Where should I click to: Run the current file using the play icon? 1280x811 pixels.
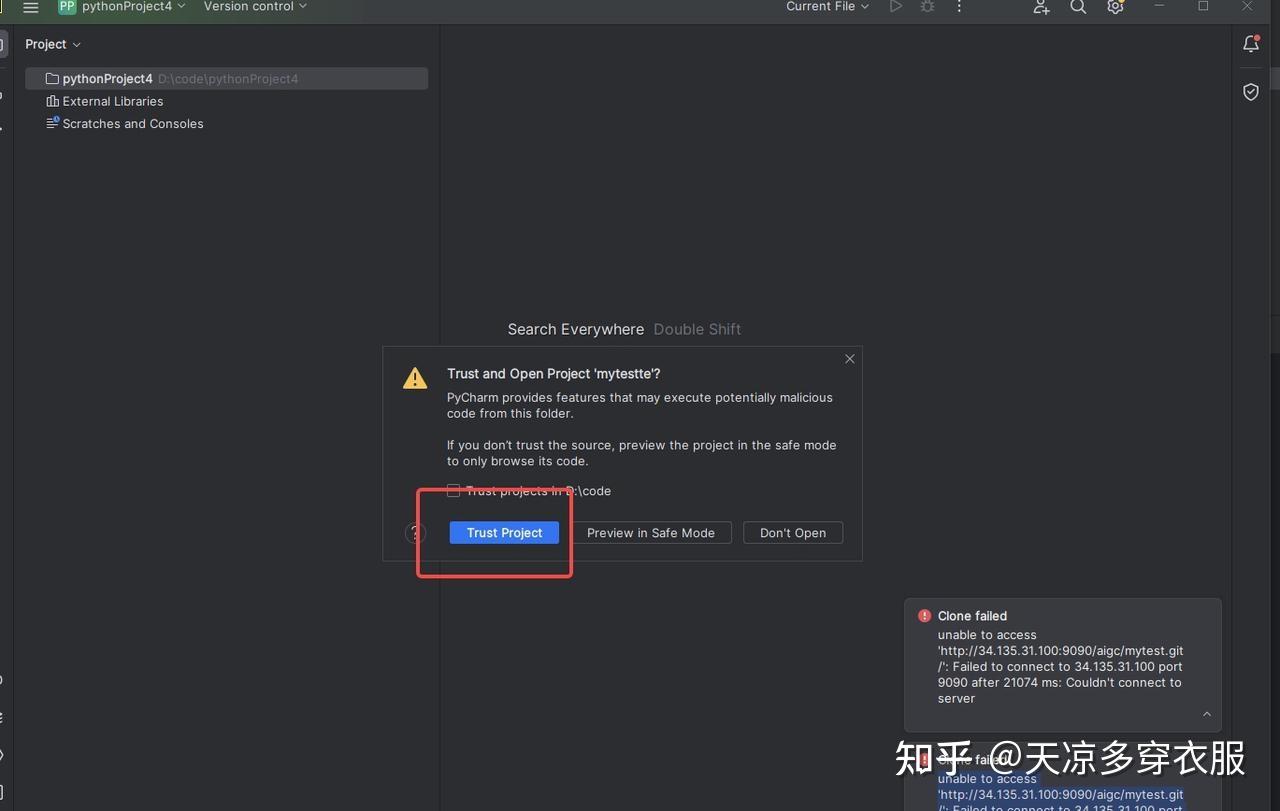tap(895, 7)
